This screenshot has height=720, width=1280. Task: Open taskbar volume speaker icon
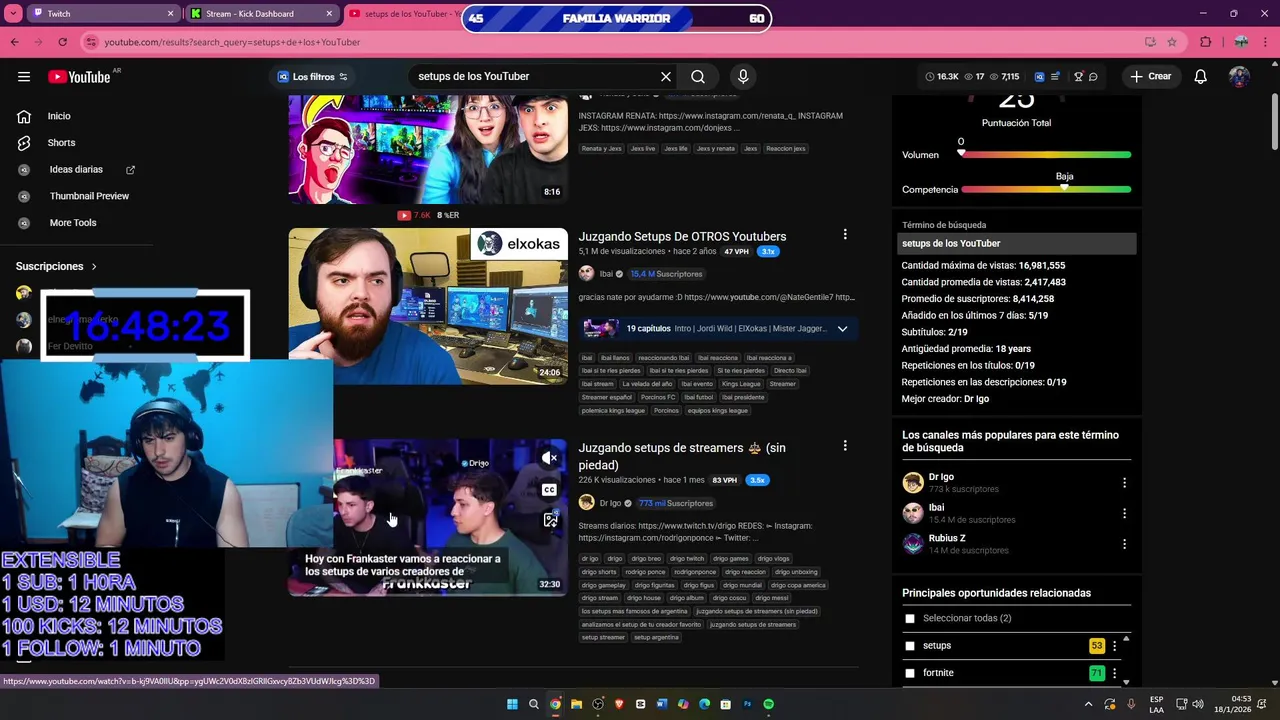tap(1198, 704)
